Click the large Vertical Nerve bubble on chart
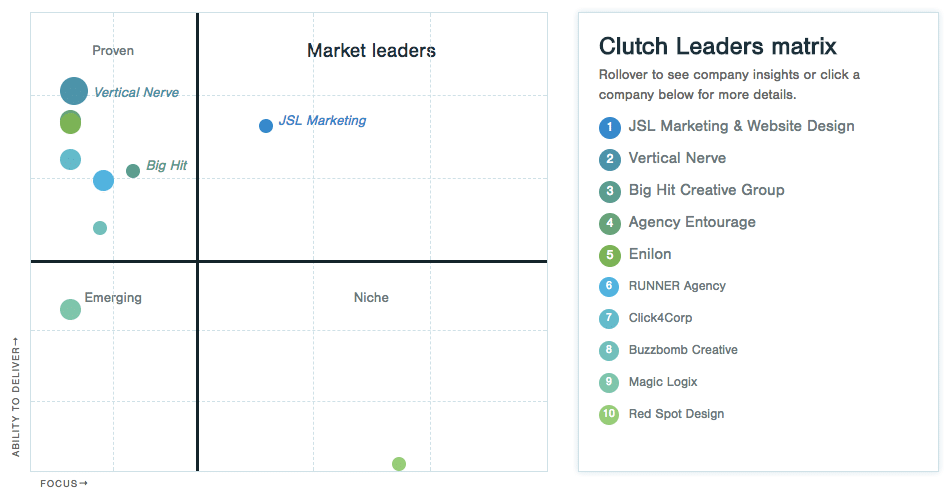 click(x=74, y=91)
